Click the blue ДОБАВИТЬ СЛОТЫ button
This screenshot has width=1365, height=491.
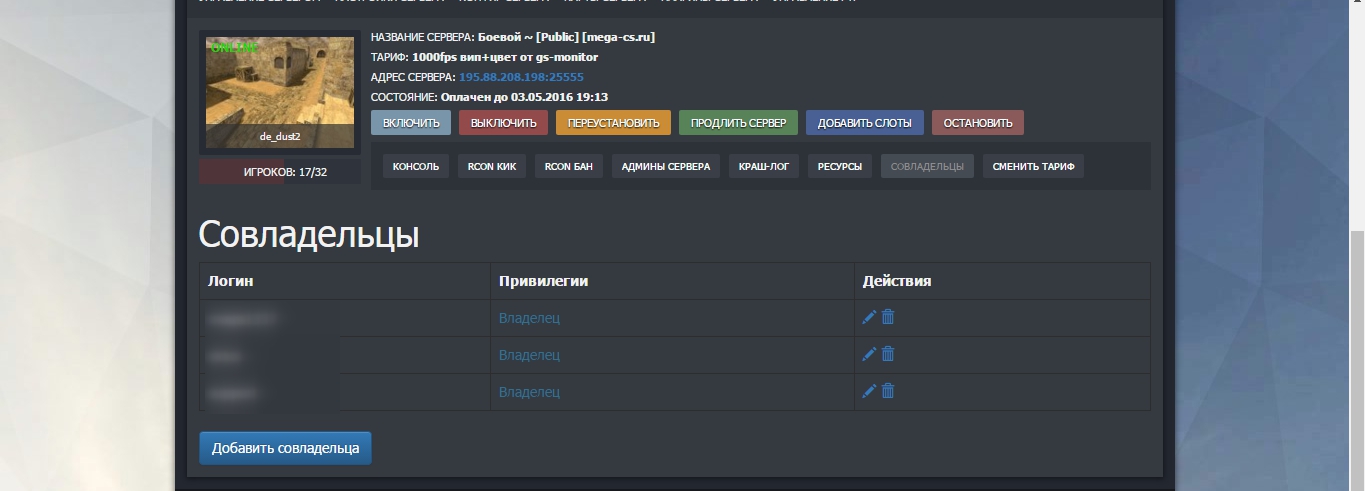865,123
